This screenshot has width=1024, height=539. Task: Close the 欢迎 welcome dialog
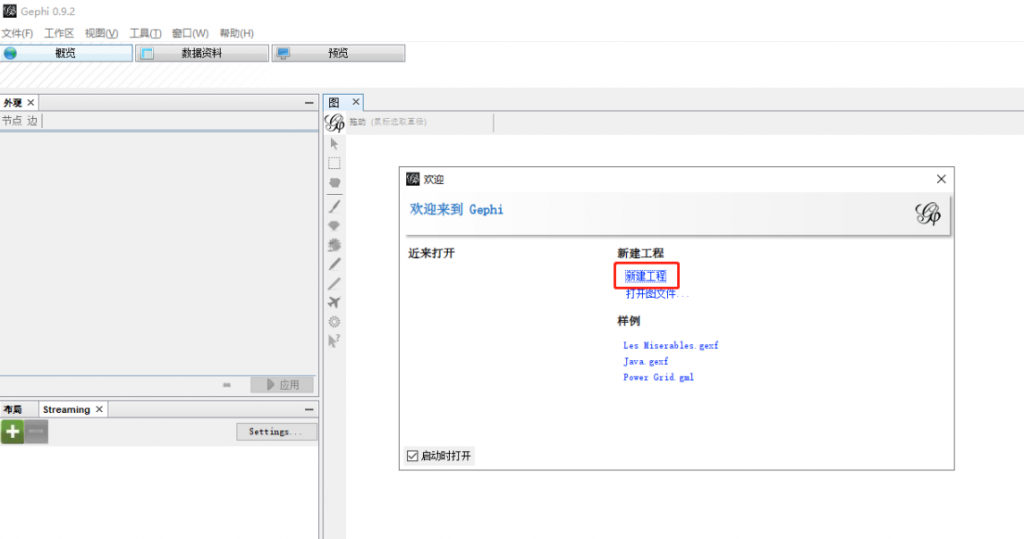click(941, 179)
